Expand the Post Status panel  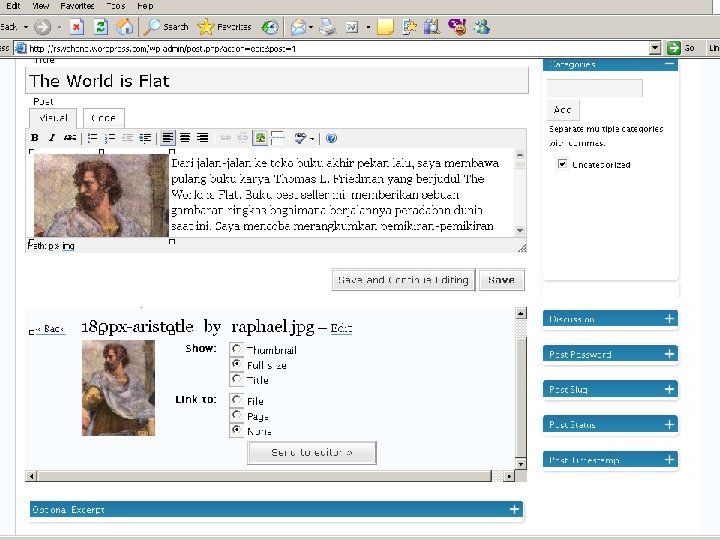(x=669, y=424)
